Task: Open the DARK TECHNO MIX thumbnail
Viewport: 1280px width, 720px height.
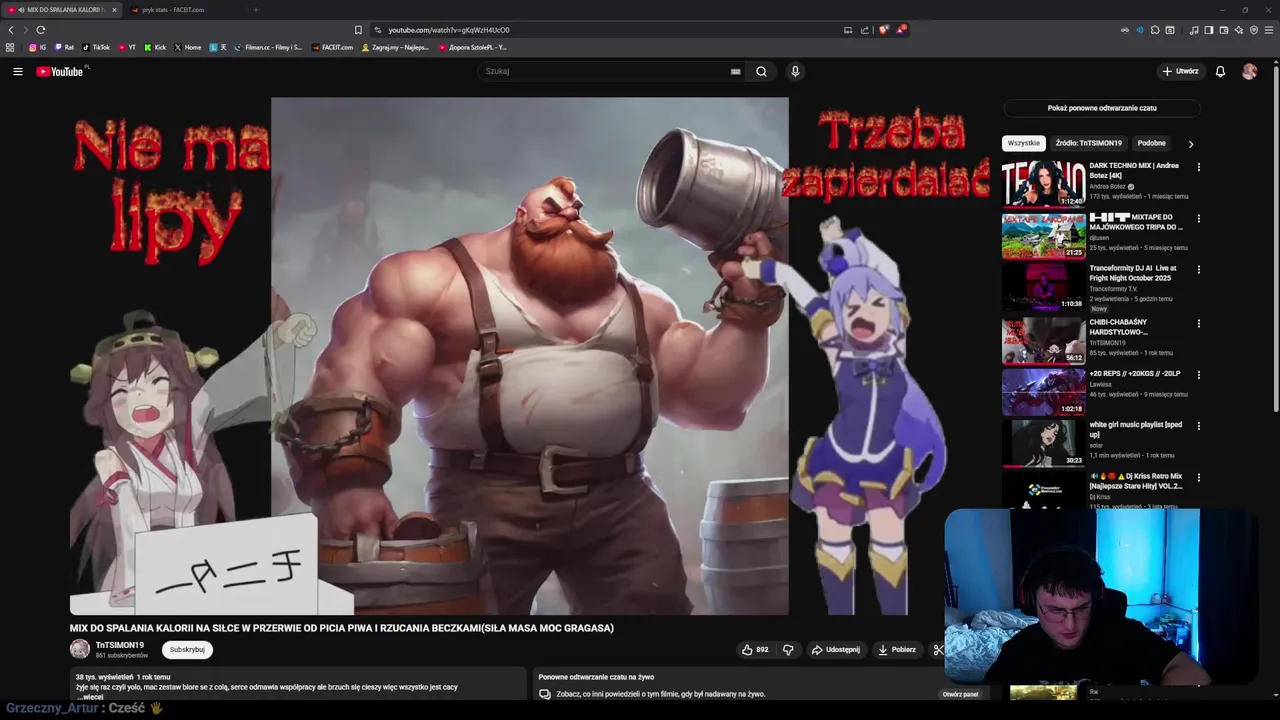Action: click(x=1043, y=183)
